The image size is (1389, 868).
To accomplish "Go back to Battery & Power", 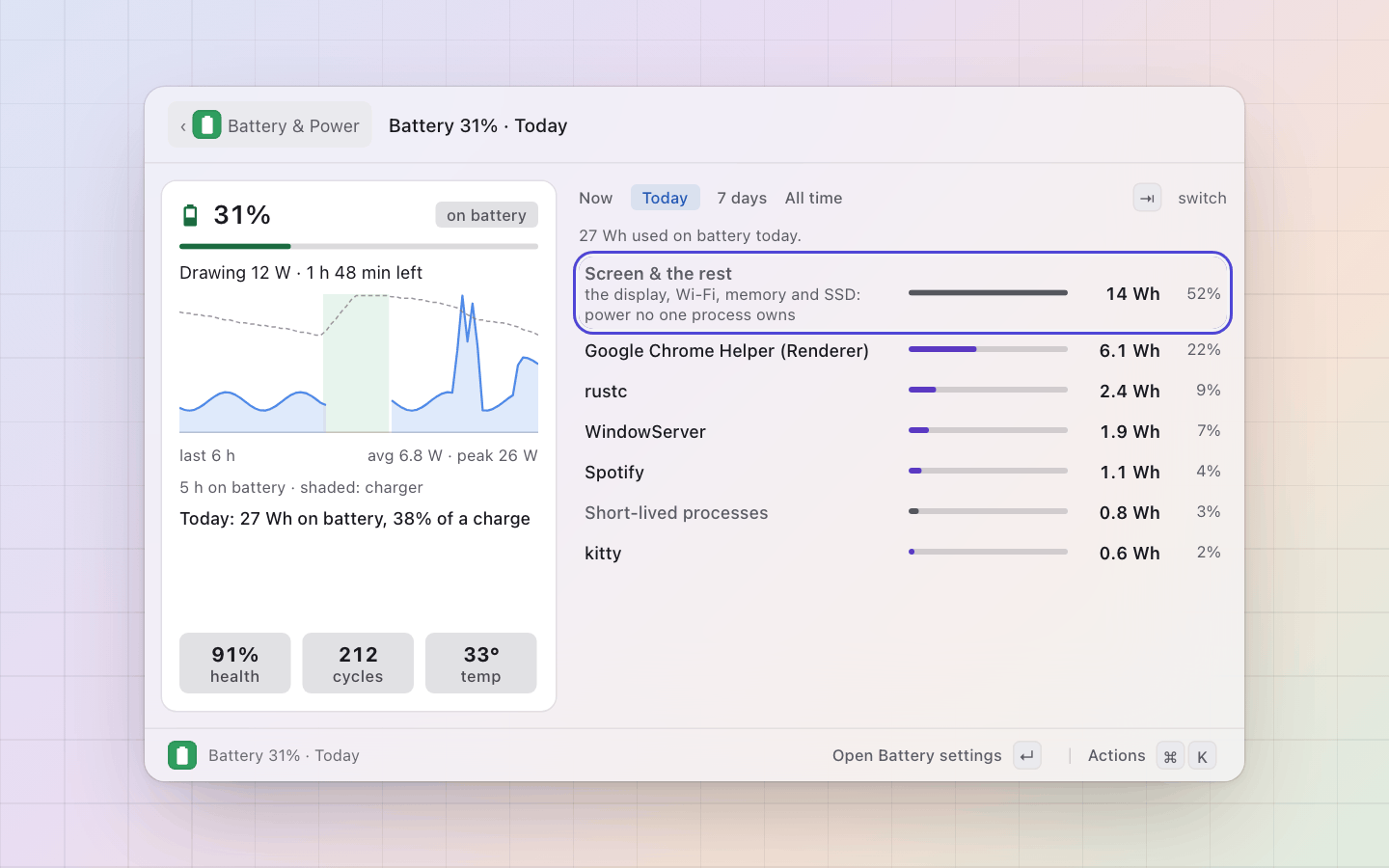I will point(270,125).
